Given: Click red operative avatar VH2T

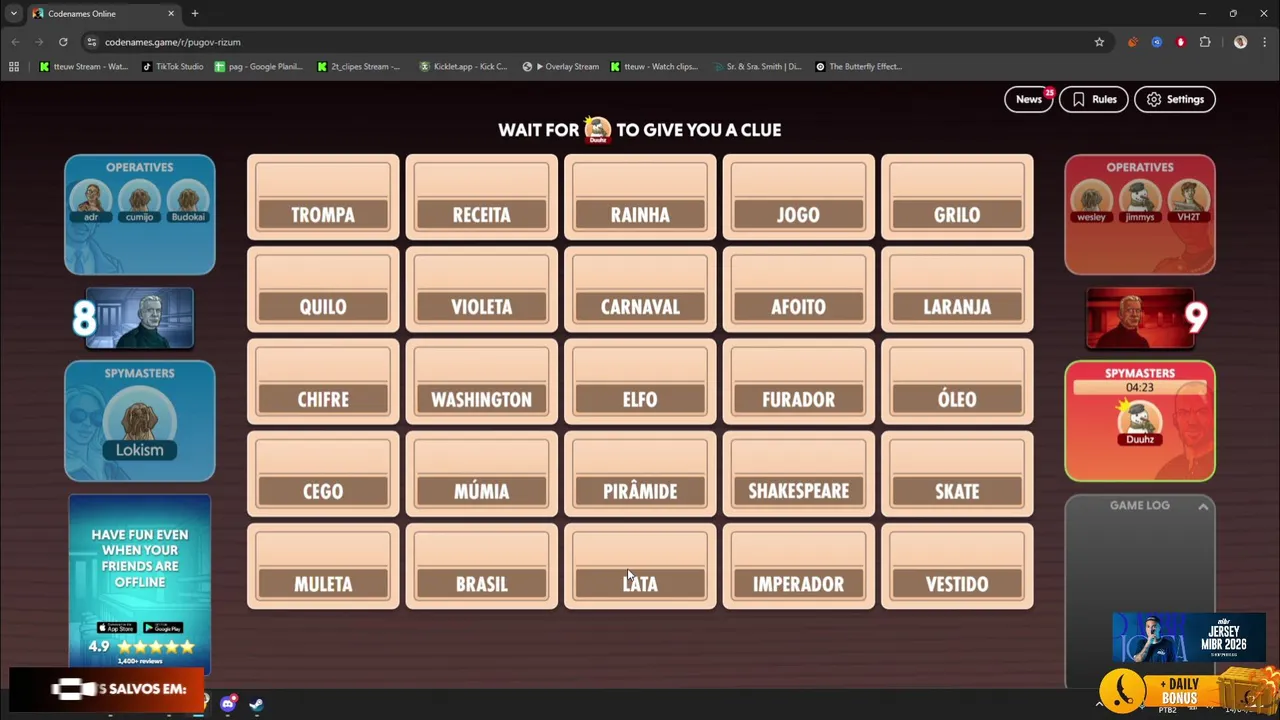Looking at the screenshot, I should click(1188, 201).
